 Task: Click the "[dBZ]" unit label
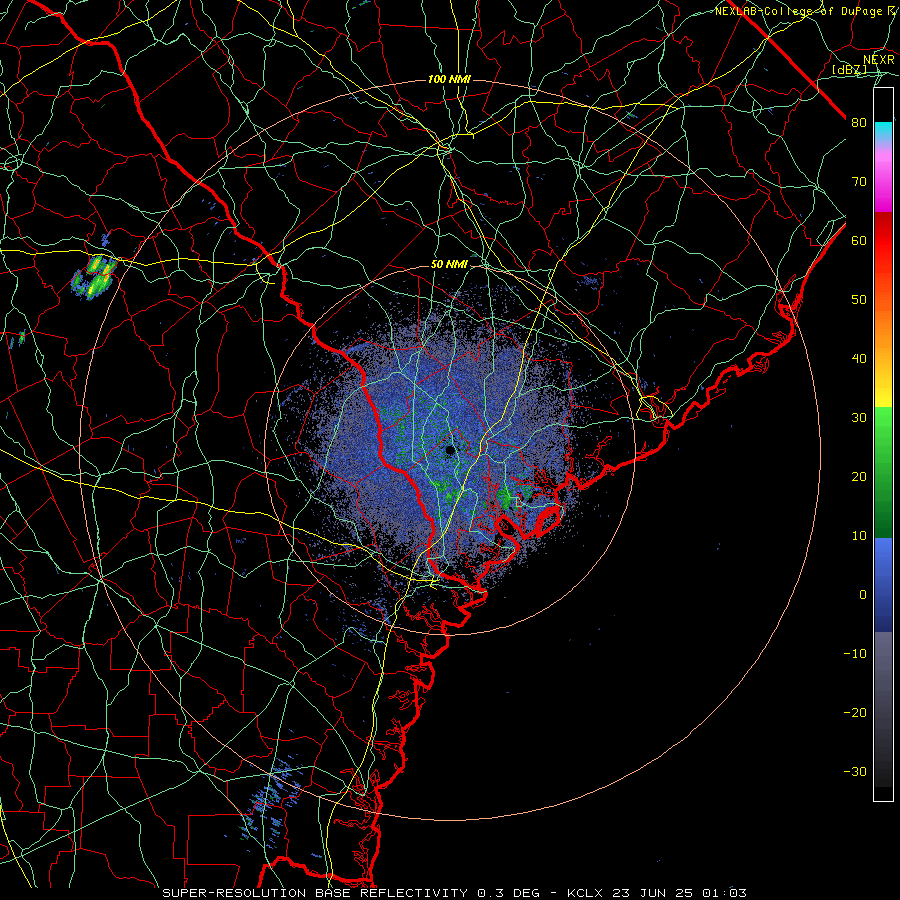coord(849,70)
